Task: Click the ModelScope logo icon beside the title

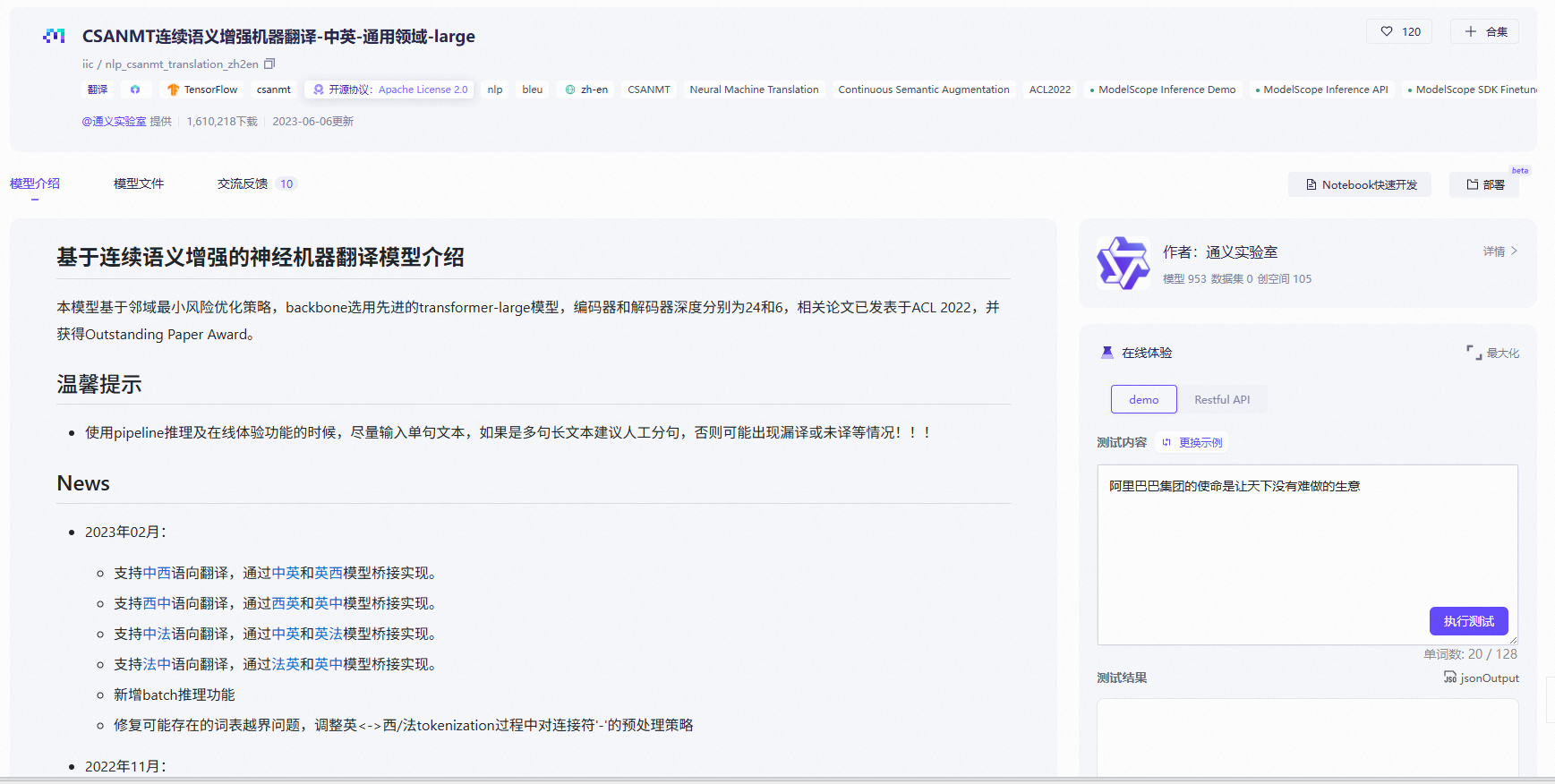Action: 54,36
